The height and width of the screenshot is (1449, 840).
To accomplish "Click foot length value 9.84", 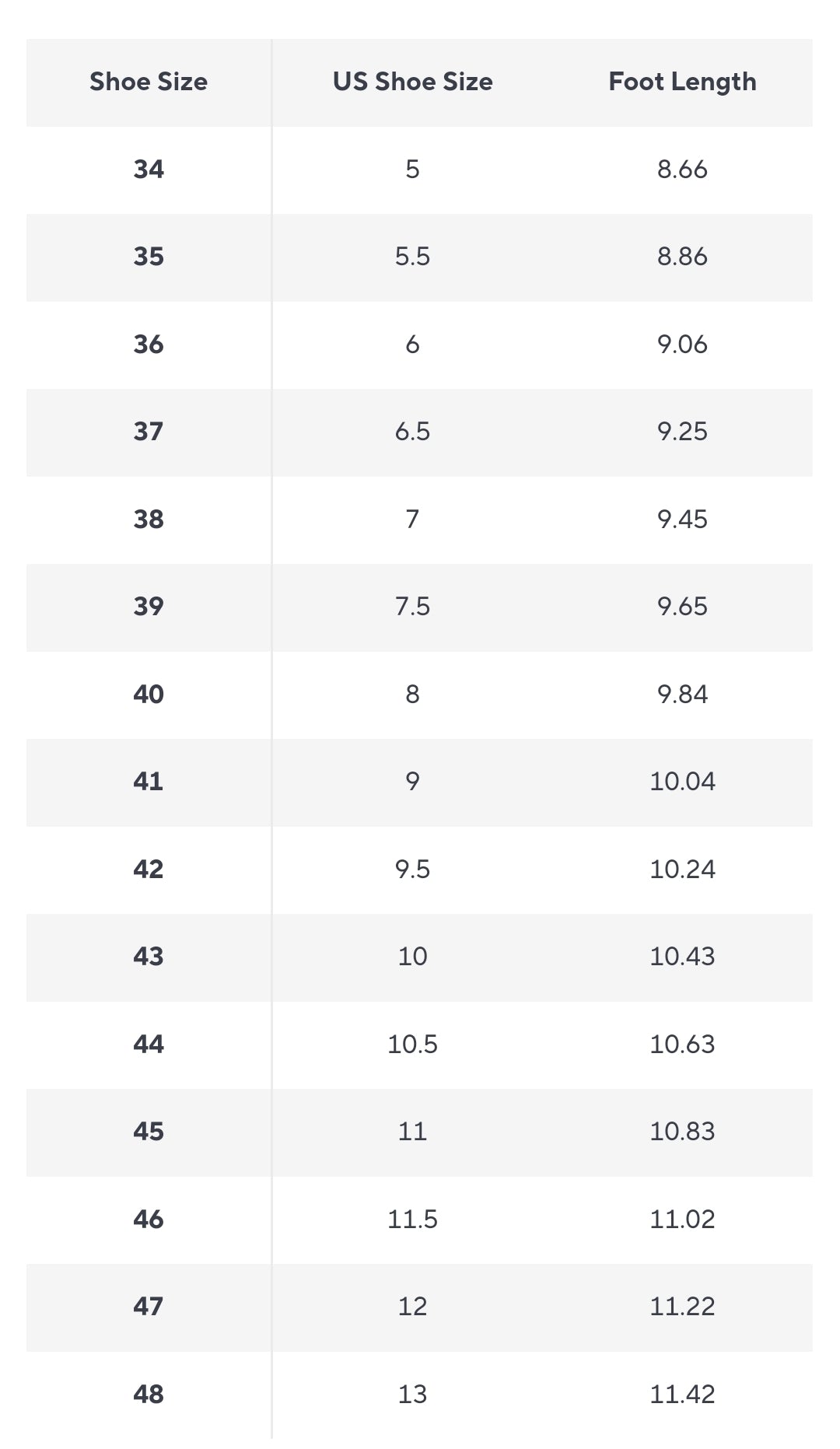I will click(682, 694).
